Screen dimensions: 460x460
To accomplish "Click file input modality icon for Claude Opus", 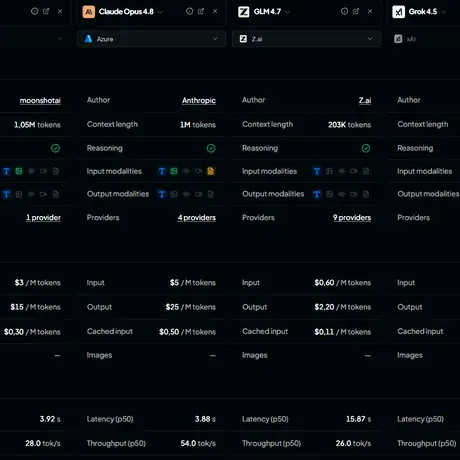I will 211,171.
